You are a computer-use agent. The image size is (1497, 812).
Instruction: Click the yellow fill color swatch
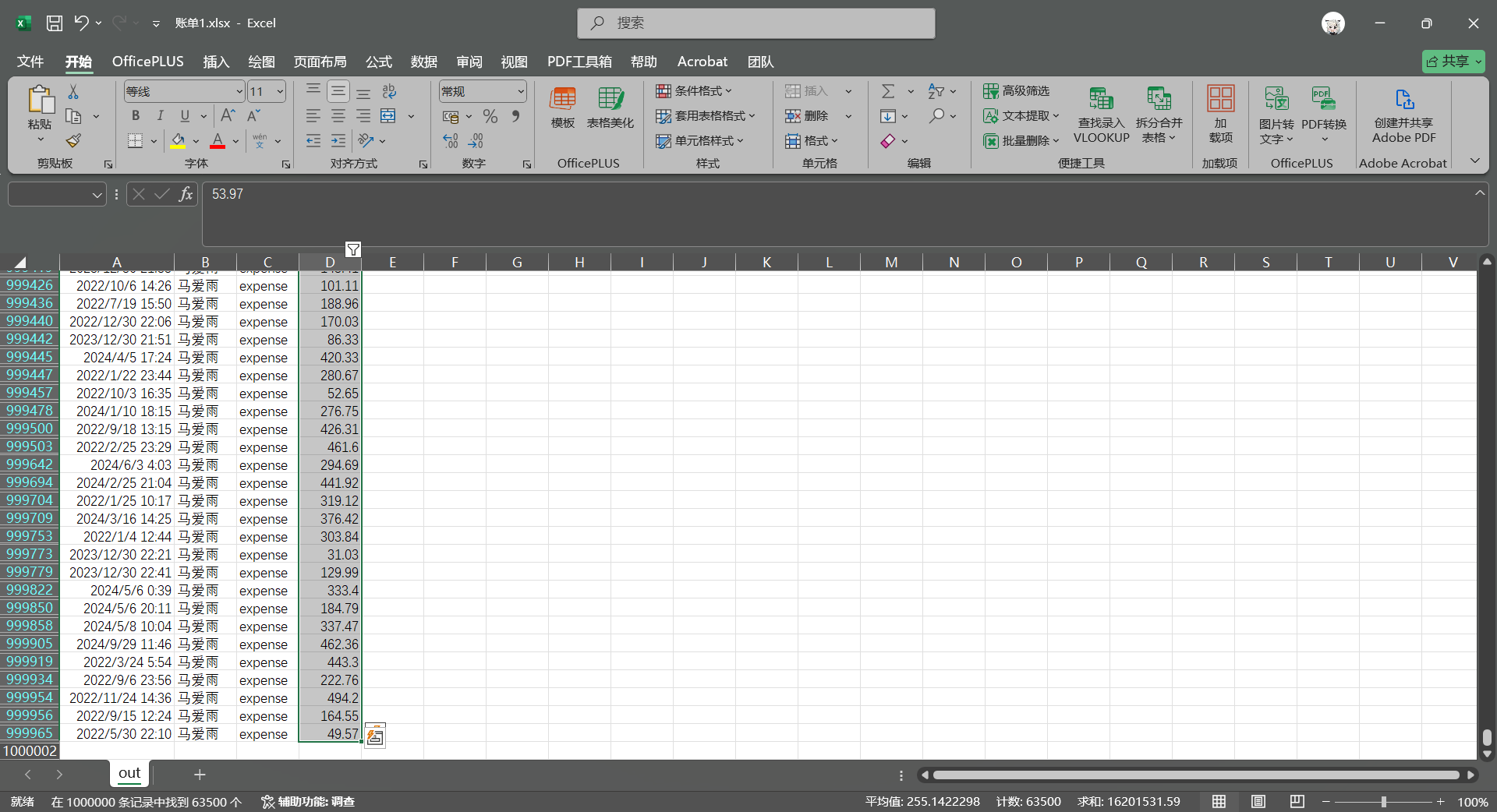pyautogui.click(x=178, y=141)
